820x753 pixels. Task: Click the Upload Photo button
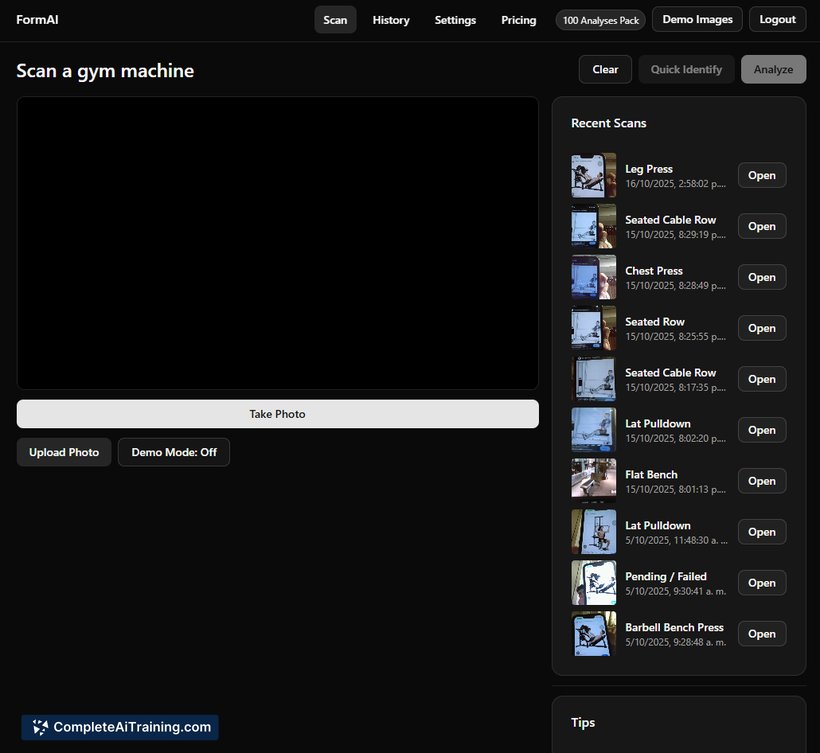click(x=64, y=452)
